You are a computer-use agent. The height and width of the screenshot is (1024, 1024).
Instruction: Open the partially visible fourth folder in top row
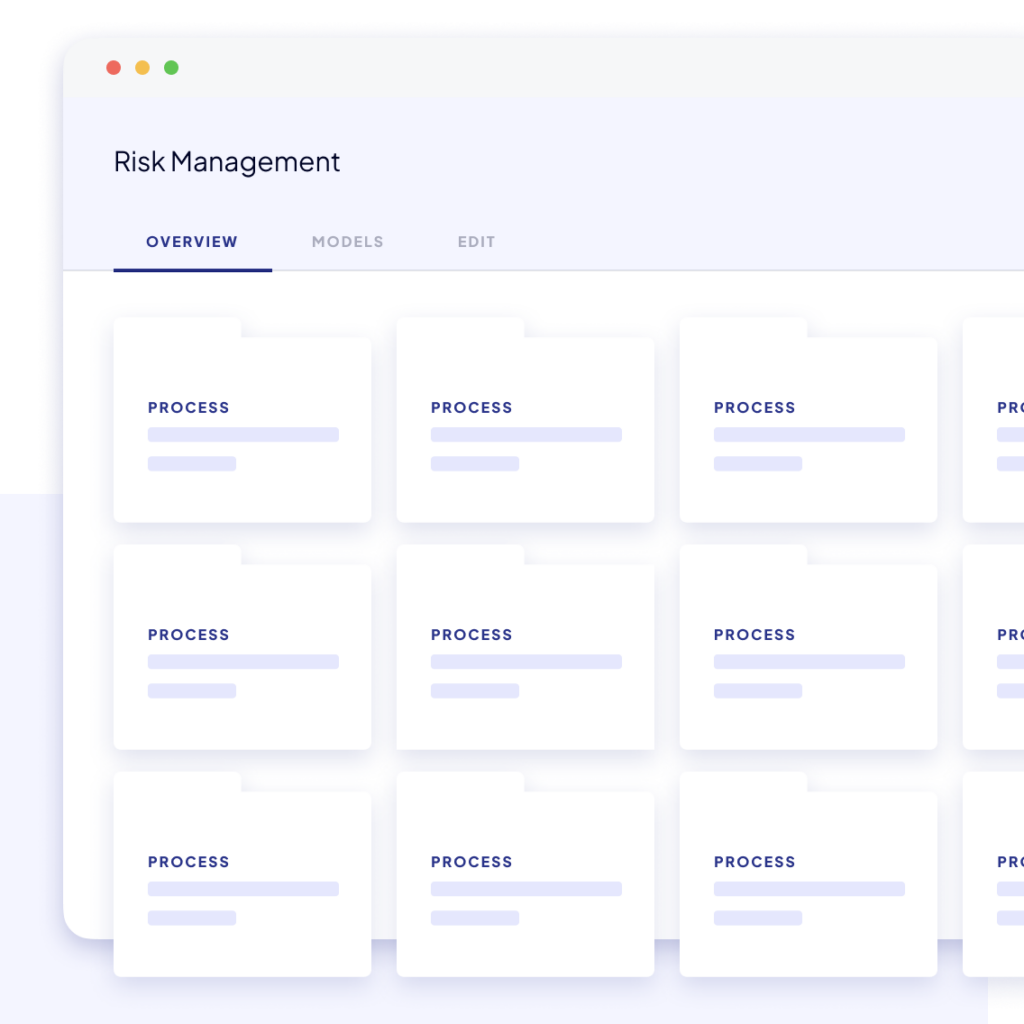[x=995, y=428]
